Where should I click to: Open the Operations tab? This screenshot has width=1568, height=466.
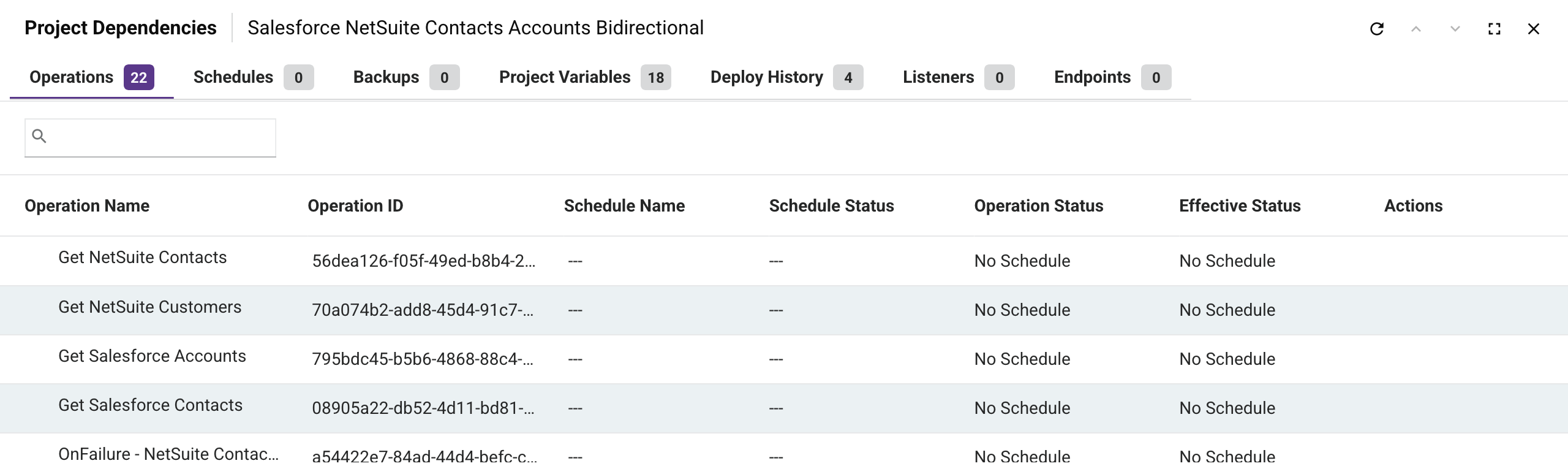(x=92, y=77)
